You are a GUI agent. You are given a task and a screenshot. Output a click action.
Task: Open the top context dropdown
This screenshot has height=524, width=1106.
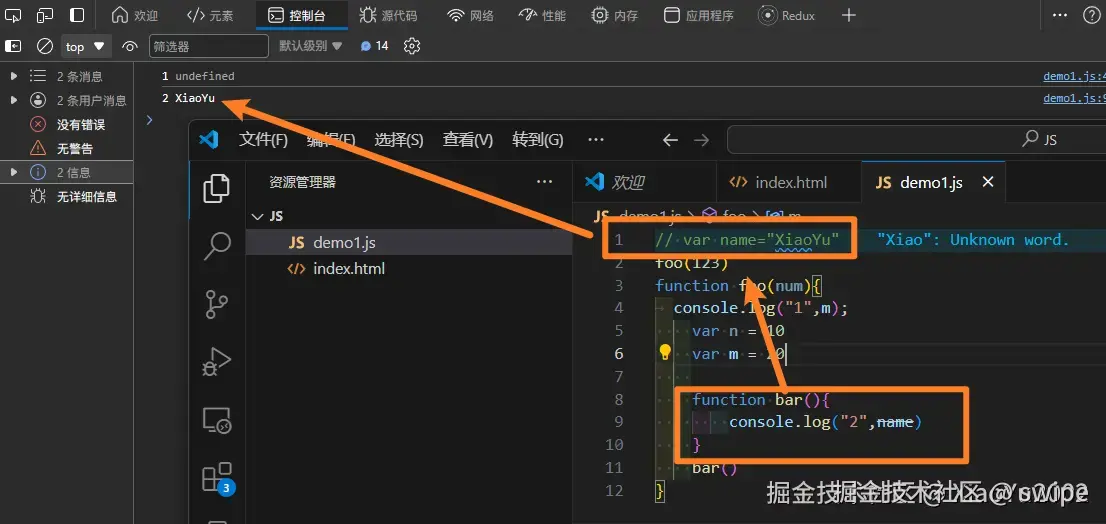click(85, 47)
